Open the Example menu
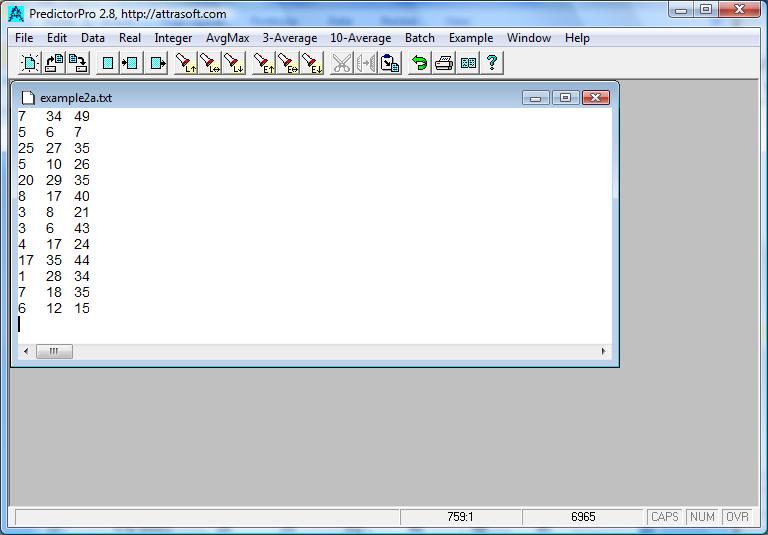 471,38
